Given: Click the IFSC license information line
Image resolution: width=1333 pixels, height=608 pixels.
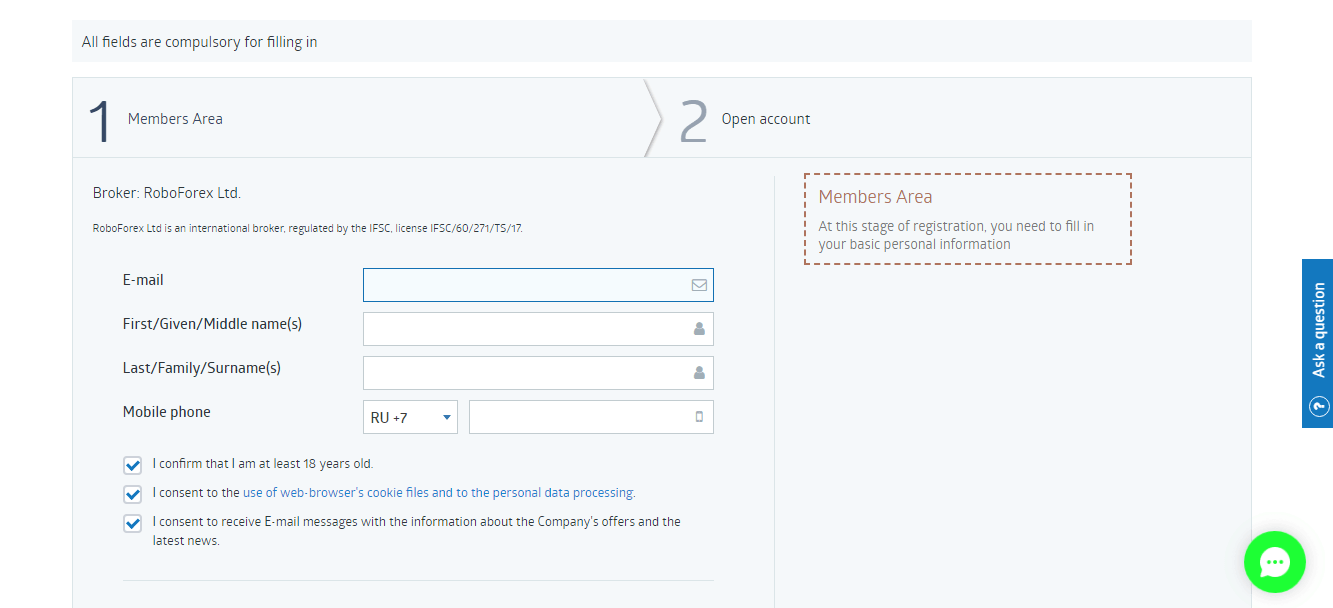Looking at the screenshot, I should 308,228.
